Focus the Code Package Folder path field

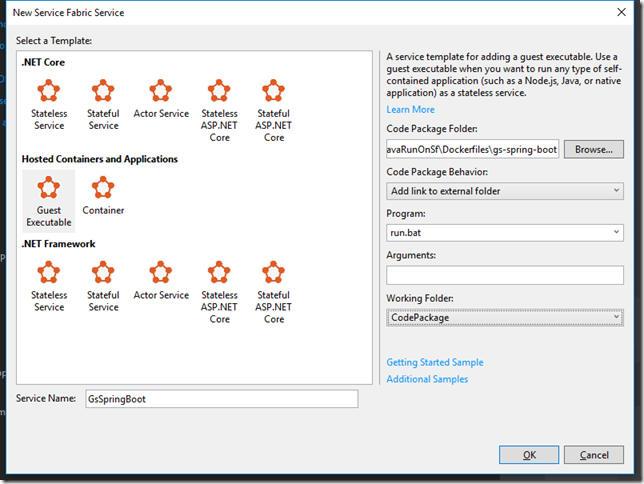coord(472,150)
